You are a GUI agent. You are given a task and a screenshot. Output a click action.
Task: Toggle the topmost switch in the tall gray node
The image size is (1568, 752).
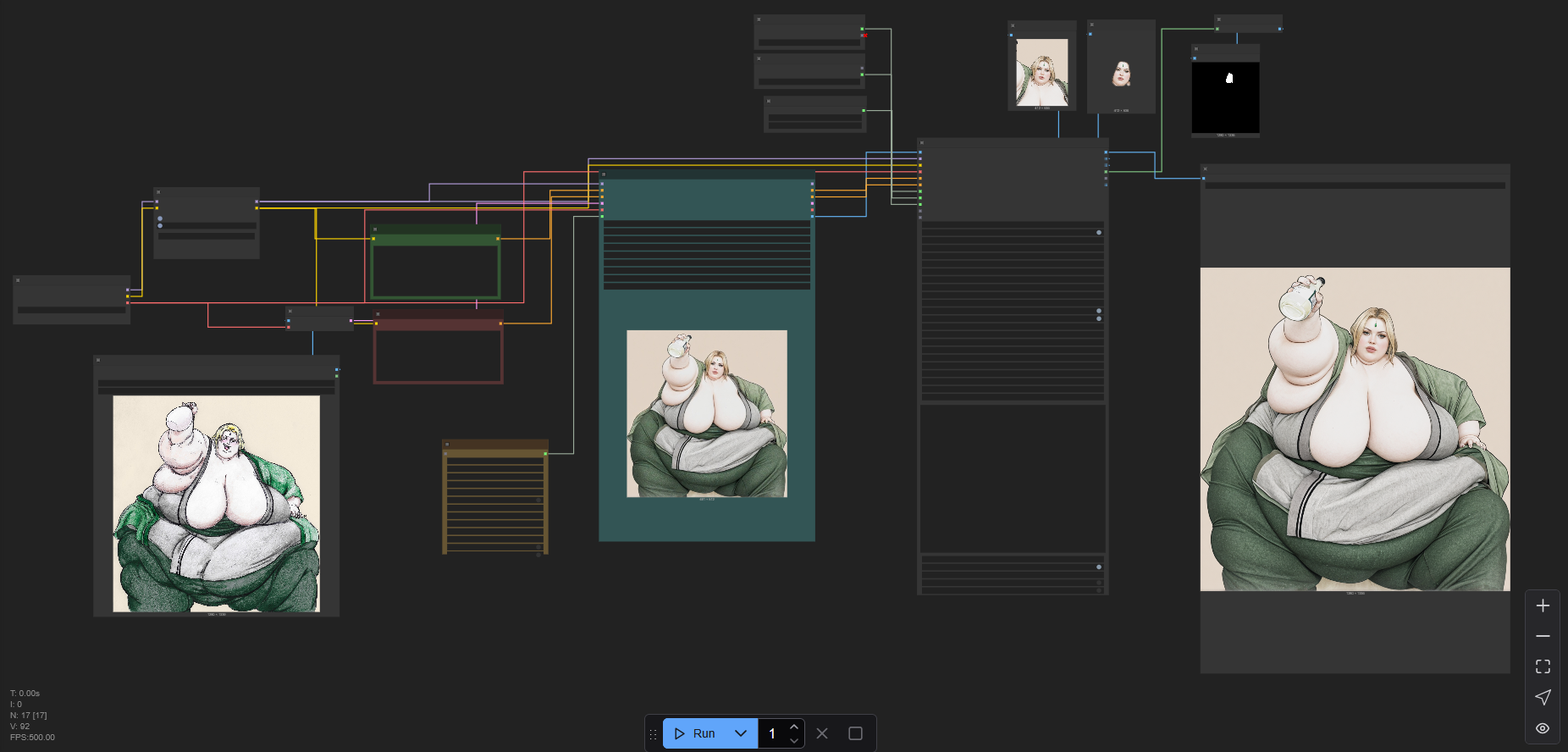(x=1099, y=232)
